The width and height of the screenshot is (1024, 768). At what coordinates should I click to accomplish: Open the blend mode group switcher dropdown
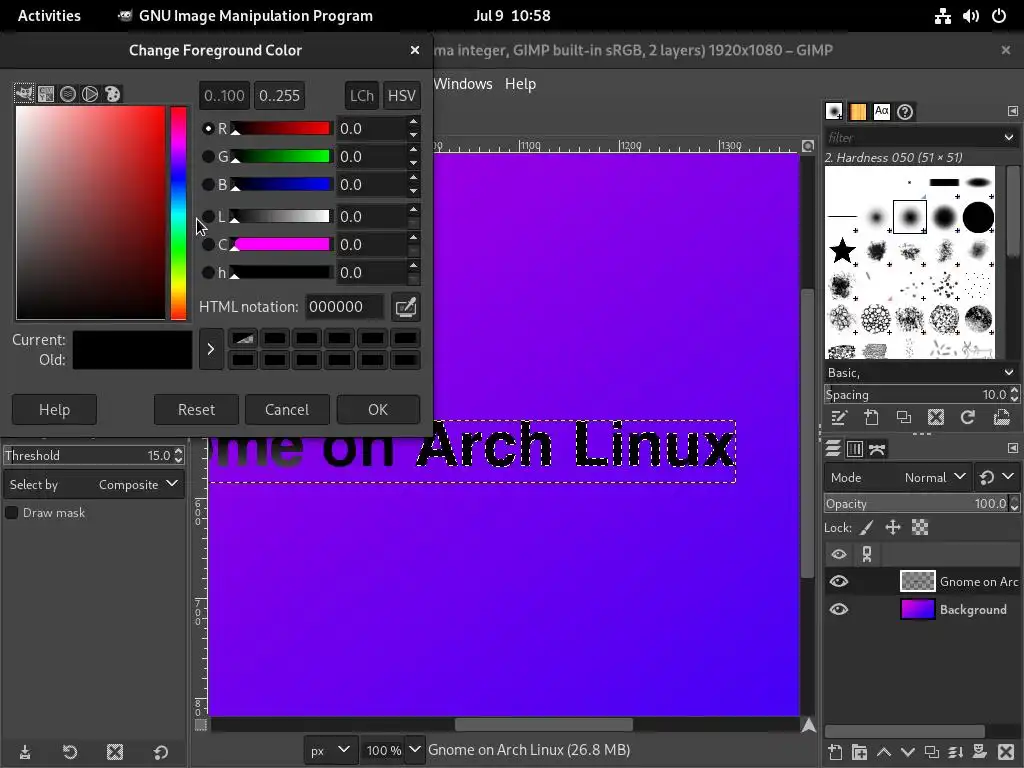997,477
